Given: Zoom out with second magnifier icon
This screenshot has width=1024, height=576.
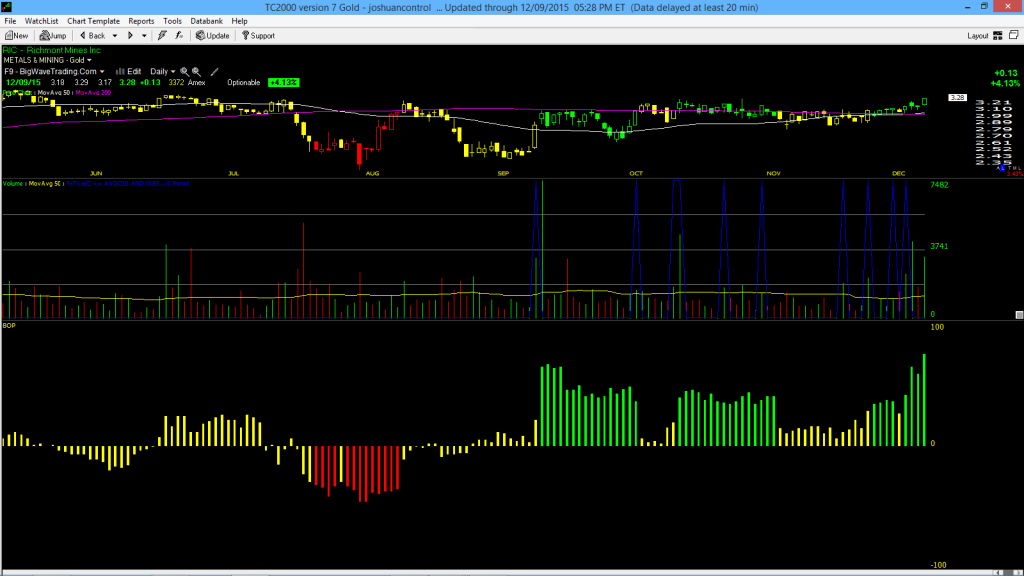Looking at the screenshot, I should pyautogui.click(x=196, y=72).
